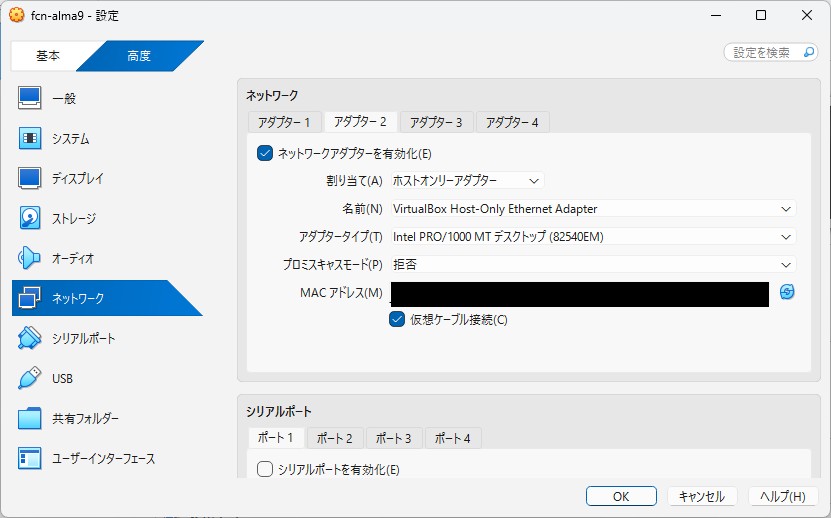Click the キャンセル button

coord(702,496)
